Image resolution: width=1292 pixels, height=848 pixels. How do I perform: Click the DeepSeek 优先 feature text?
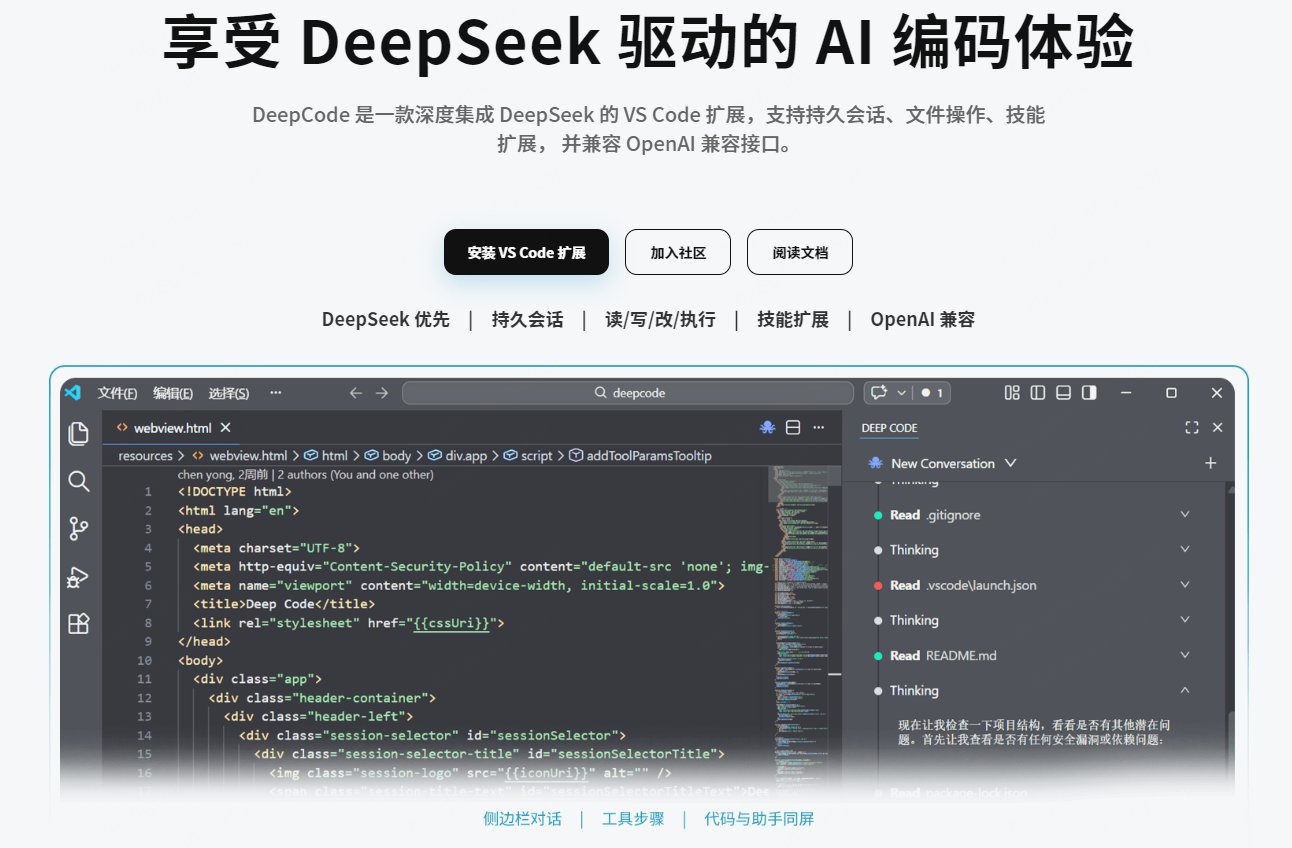(386, 320)
